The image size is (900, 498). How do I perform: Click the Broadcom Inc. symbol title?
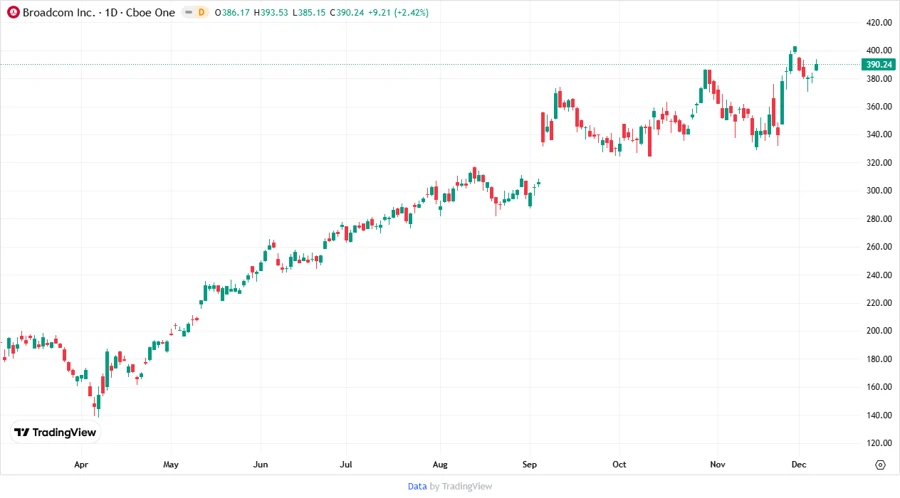click(x=59, y=12)
